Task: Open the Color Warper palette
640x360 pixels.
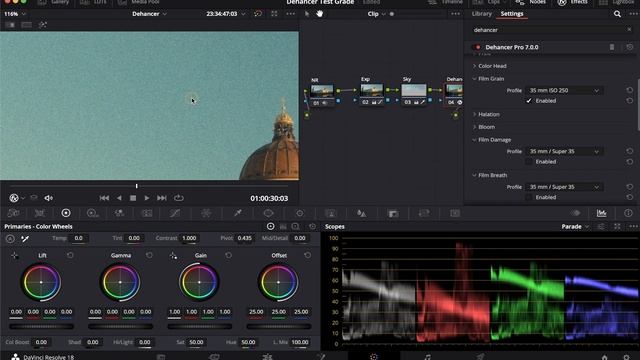Action: coord(206,213)
